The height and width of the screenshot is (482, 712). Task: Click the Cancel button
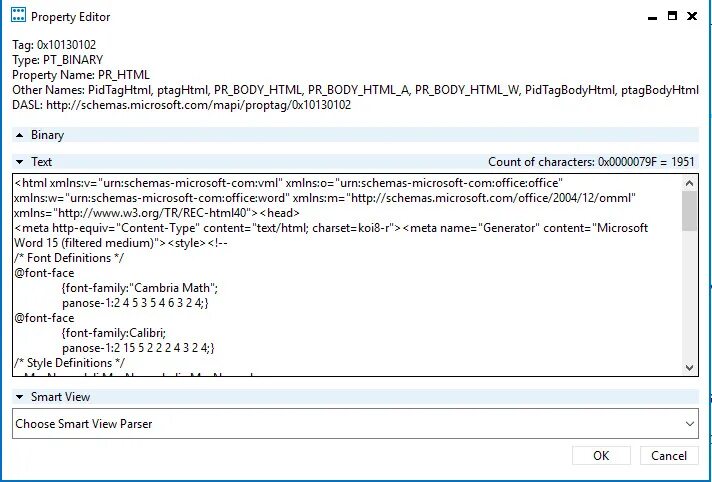669,456
